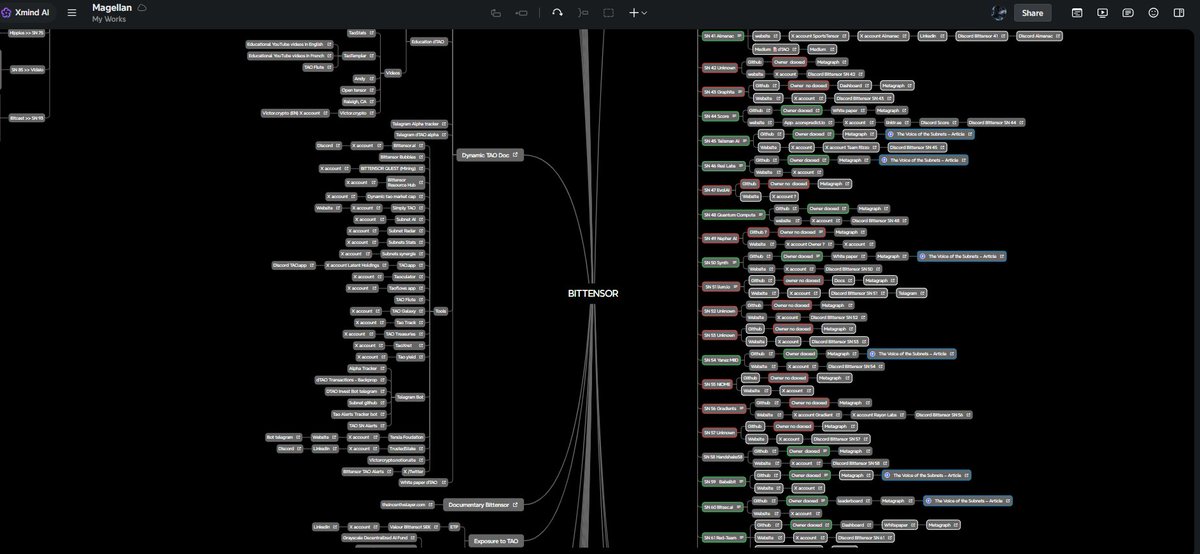Open the comments panel icon

tap(1128, 13)
